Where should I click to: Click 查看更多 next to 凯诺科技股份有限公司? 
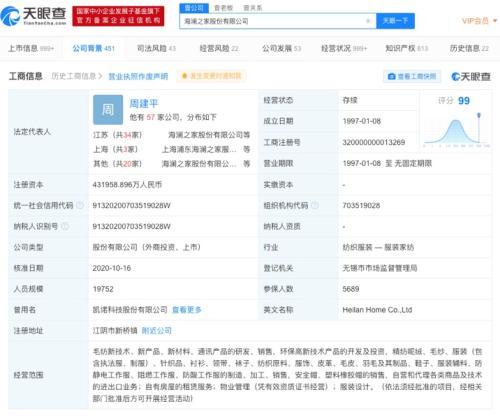pyautogui.click(x=187, y=310)
